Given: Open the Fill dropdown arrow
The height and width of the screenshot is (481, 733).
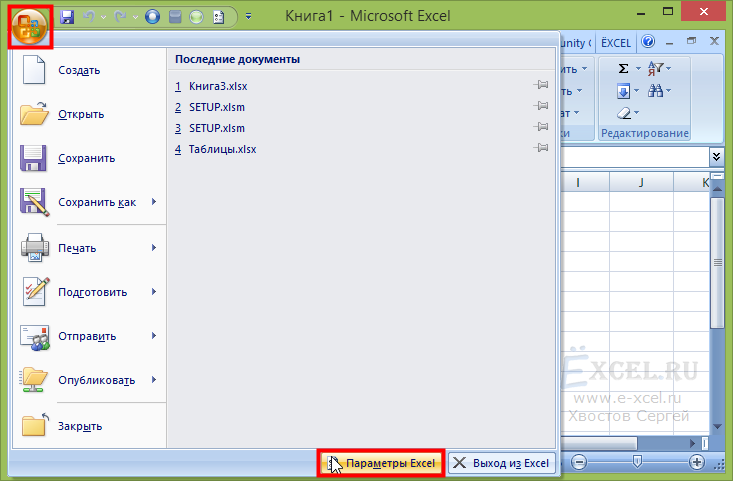Looking at the screenshot, I should pos(636,91).
